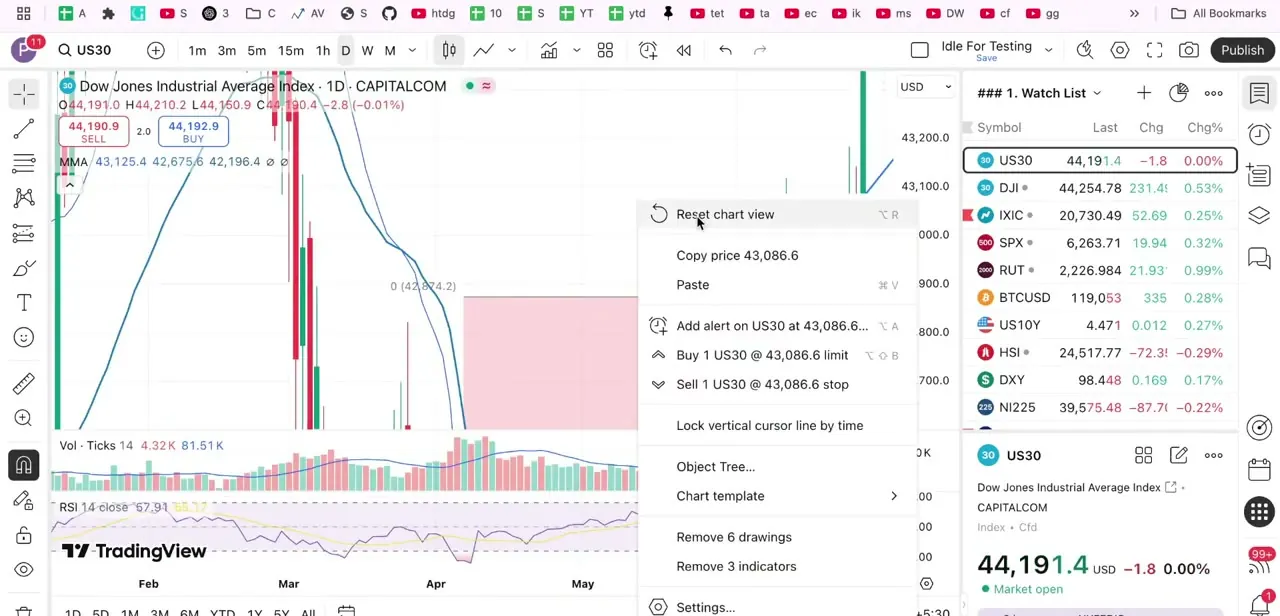
Task: Select the crosshair cursor tool
Action: coord(24,93)
